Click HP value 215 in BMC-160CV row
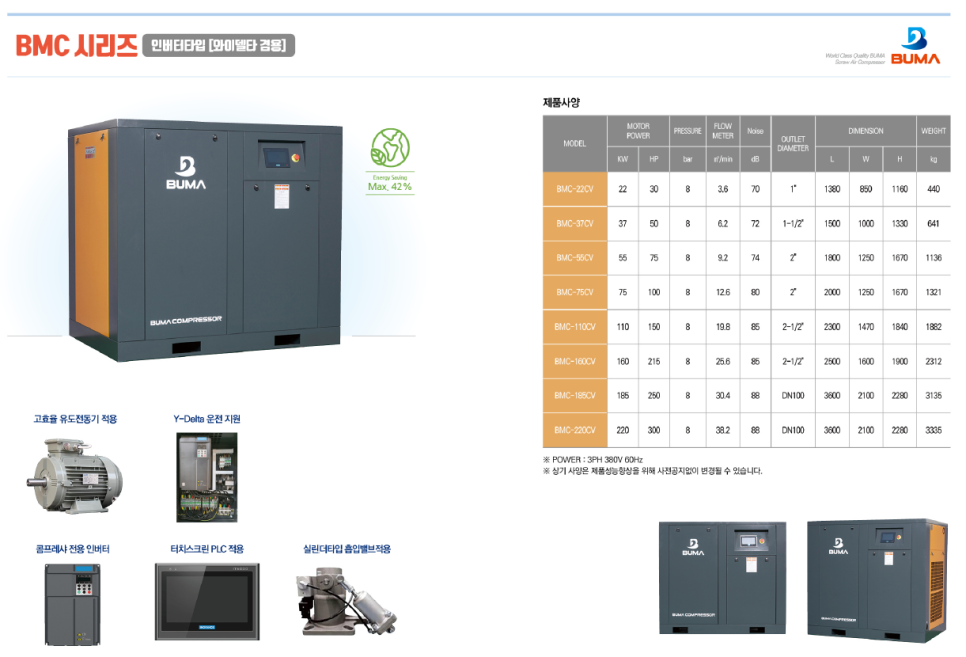The width and height of the screenshot is (966, 657). [x=654, y=362]
